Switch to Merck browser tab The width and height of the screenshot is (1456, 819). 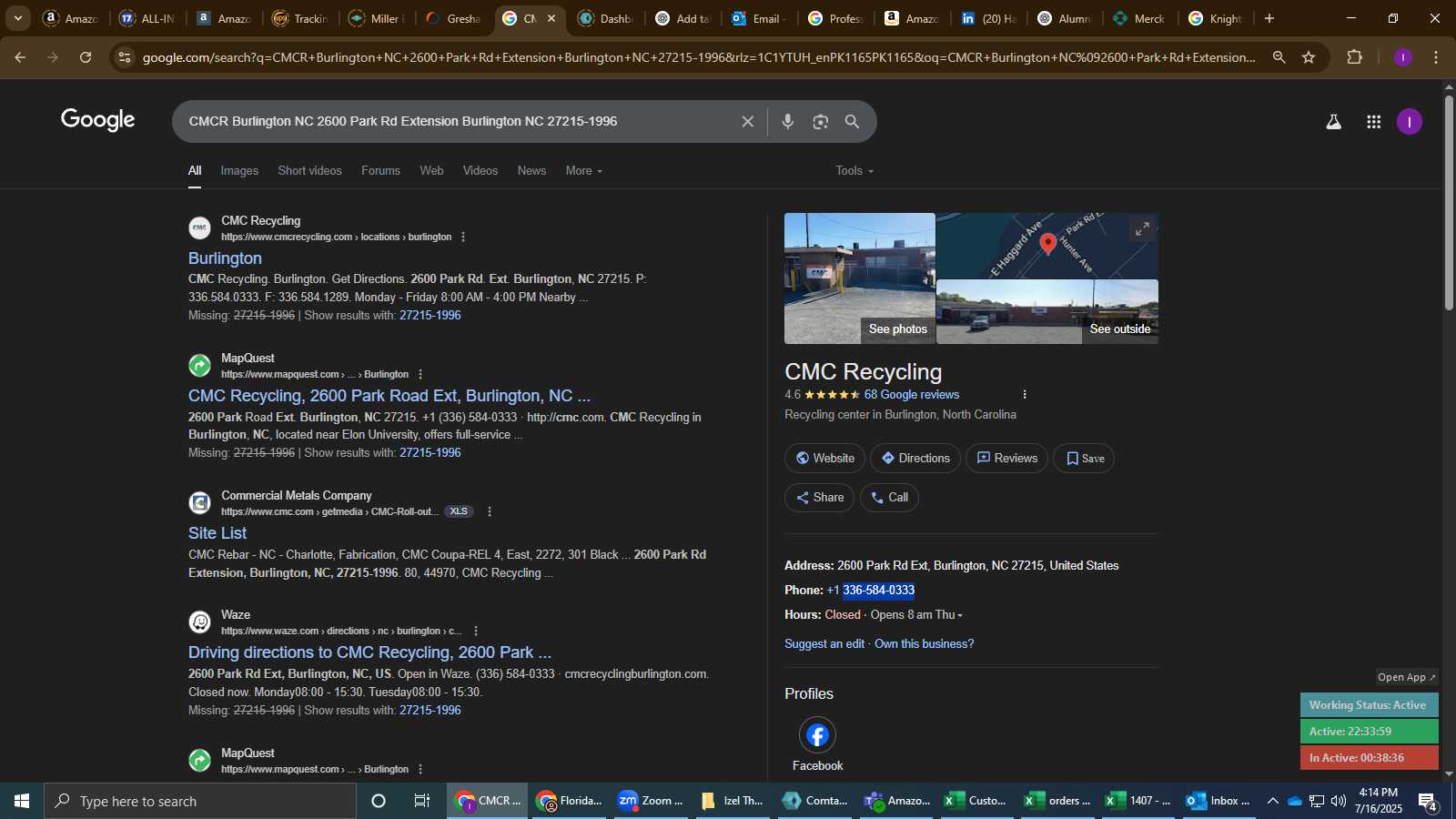[1138, 18]
